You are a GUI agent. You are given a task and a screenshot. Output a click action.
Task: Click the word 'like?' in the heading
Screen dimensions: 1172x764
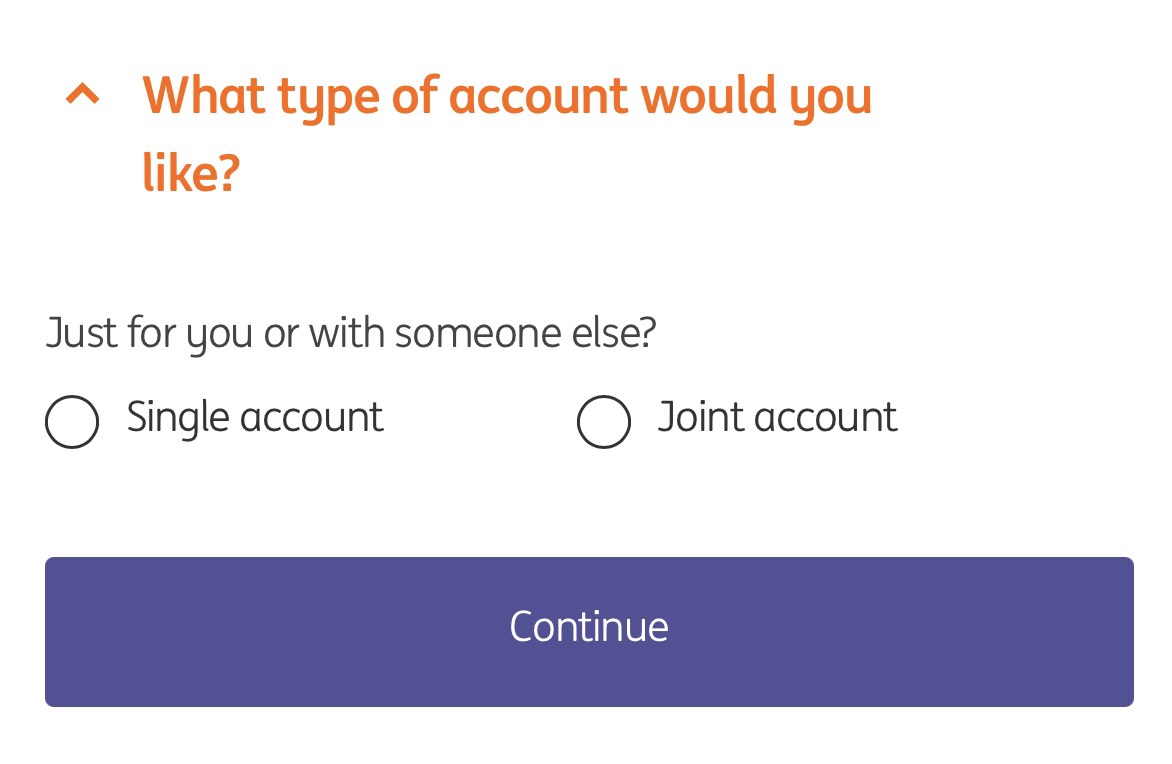pyautogui.click(x=191, y=174)
